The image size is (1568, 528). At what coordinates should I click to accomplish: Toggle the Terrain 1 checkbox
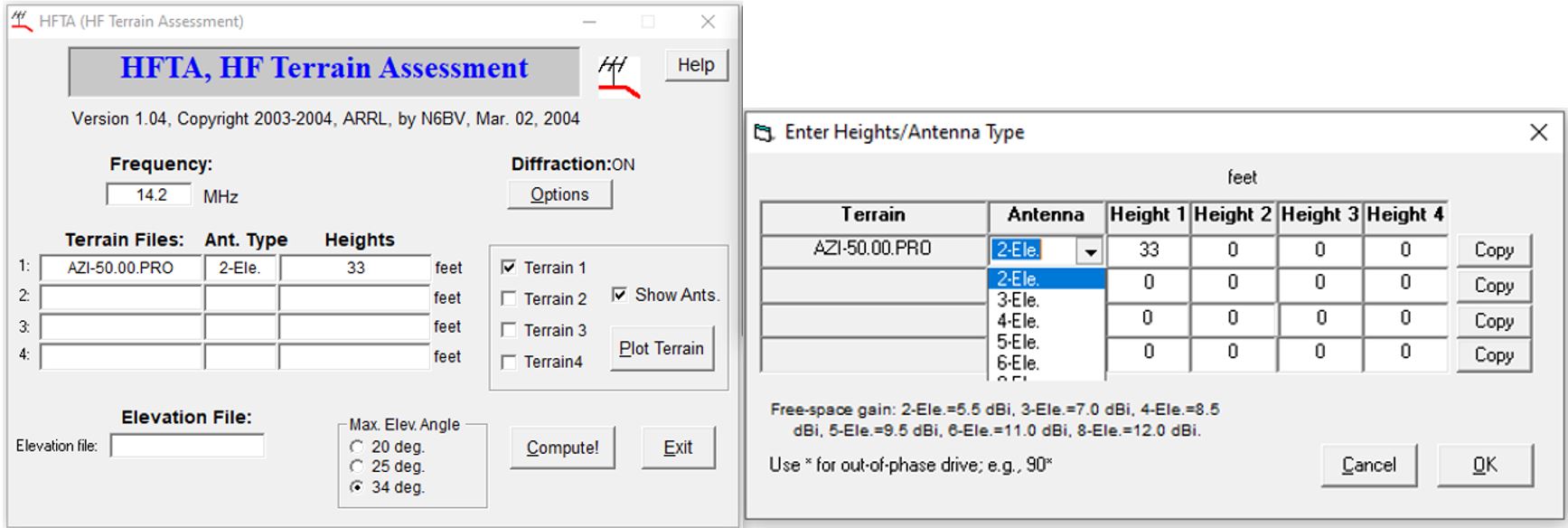point(509,268)
